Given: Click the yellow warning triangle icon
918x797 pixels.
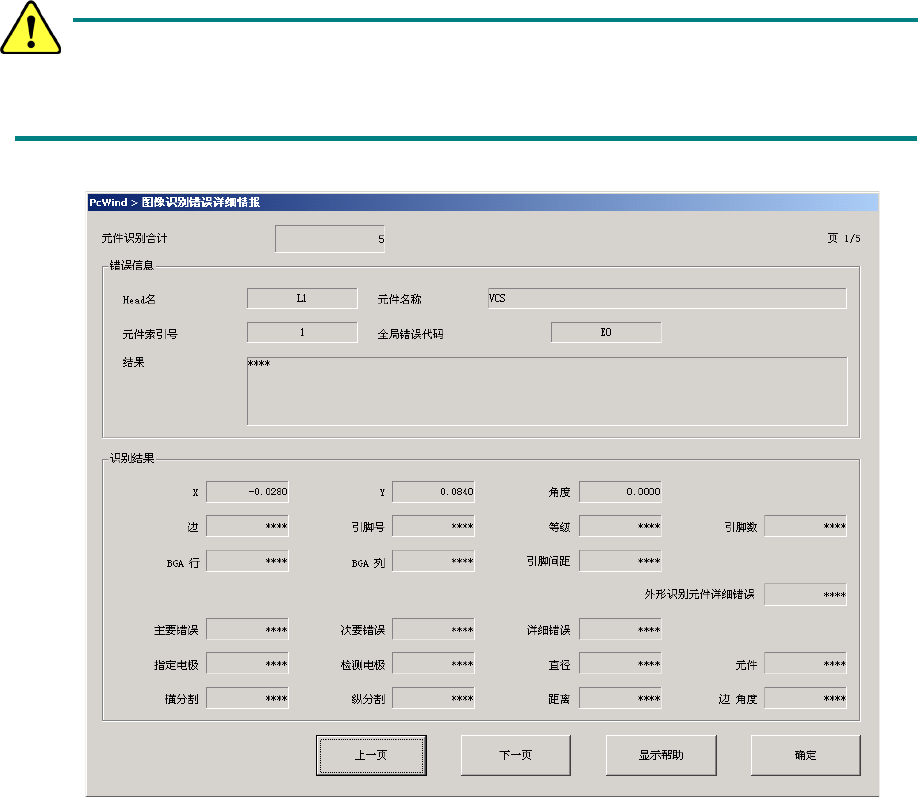Looking at the screenshot, I should tap(31, 35).
